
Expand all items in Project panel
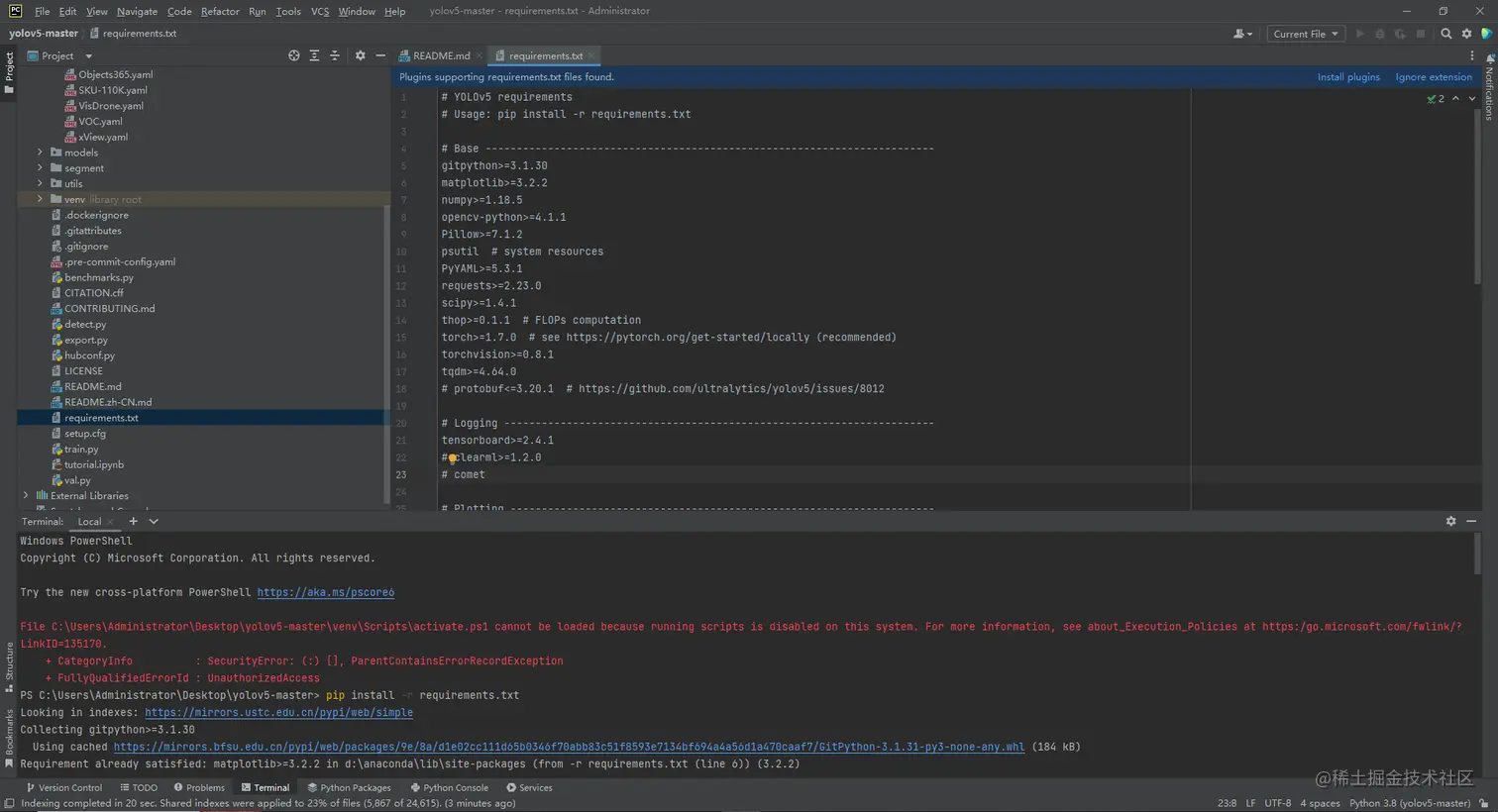[x=314, y=55]
